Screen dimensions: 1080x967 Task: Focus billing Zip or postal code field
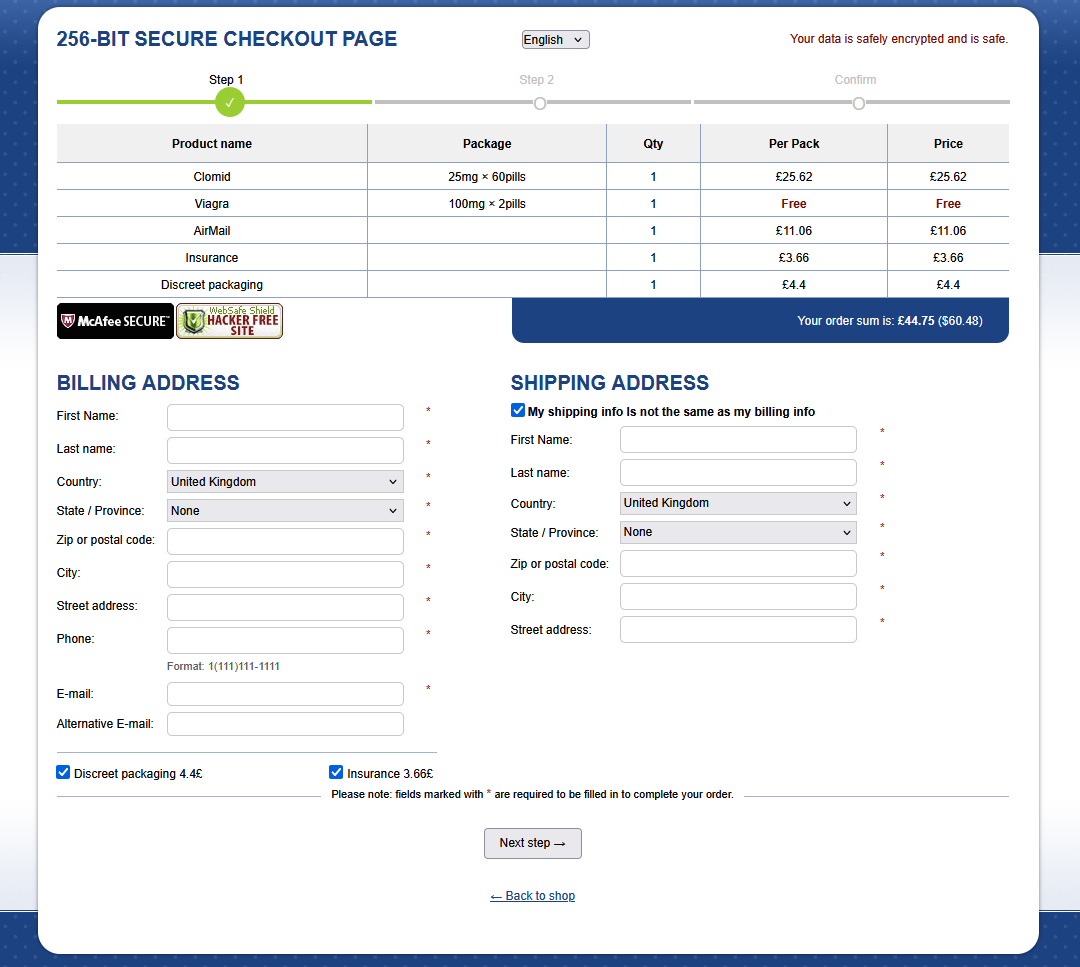pos(285,541)
